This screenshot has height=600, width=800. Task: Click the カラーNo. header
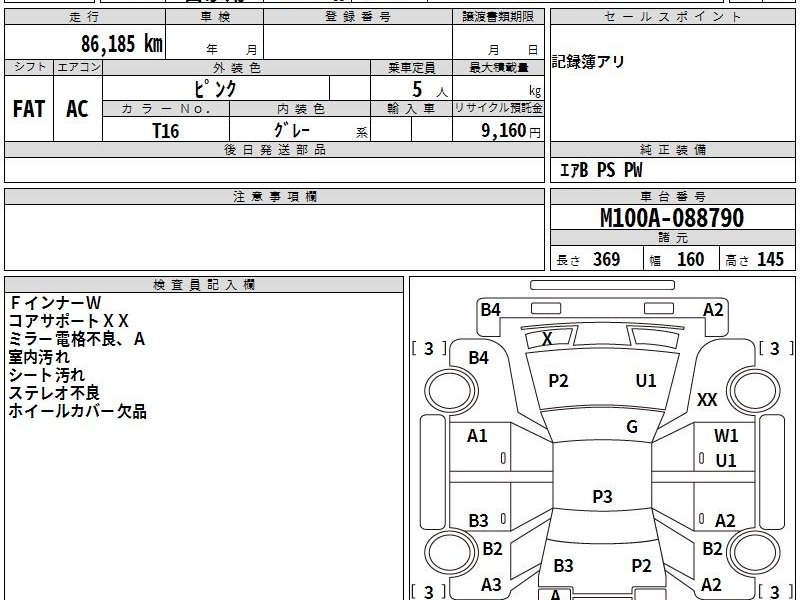[166, 109]
